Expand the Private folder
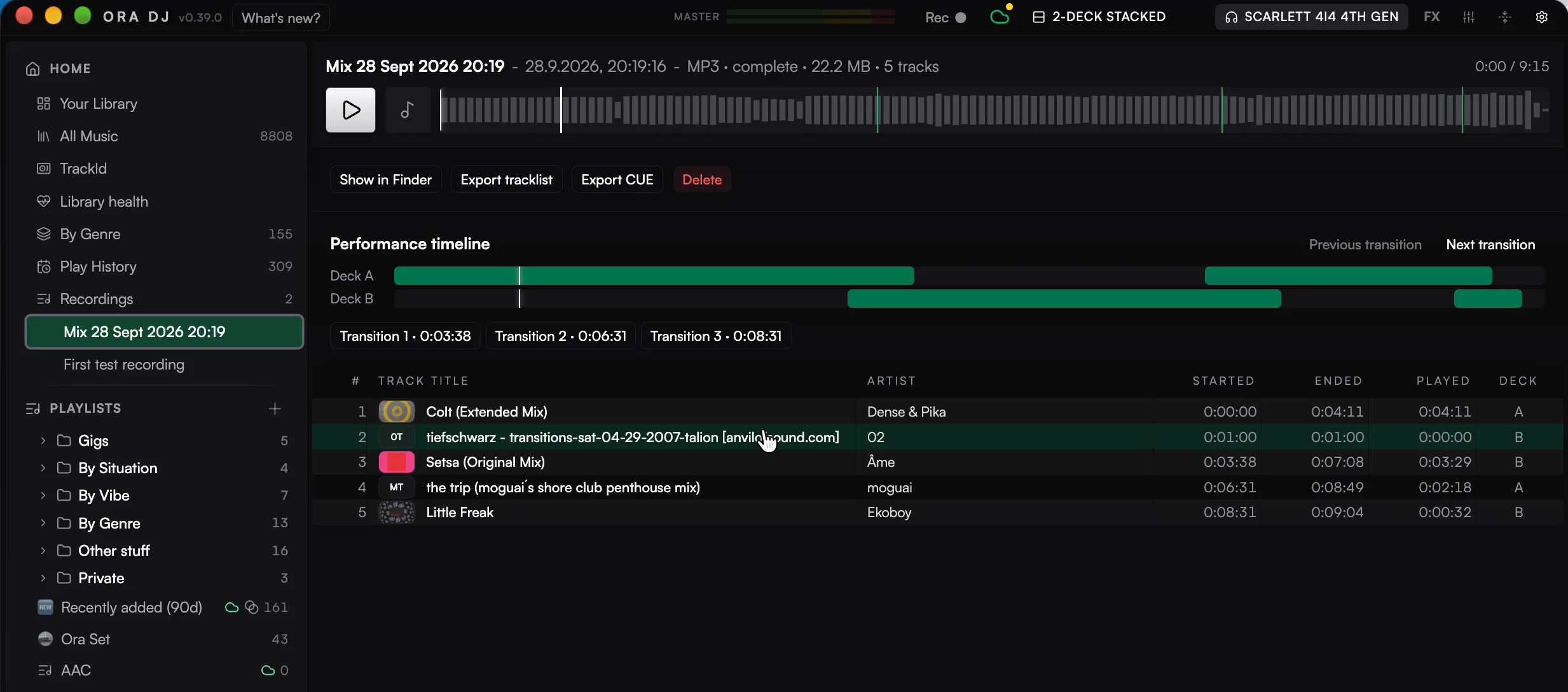This screenshot has height=692, width=1568. coord(43,578)
